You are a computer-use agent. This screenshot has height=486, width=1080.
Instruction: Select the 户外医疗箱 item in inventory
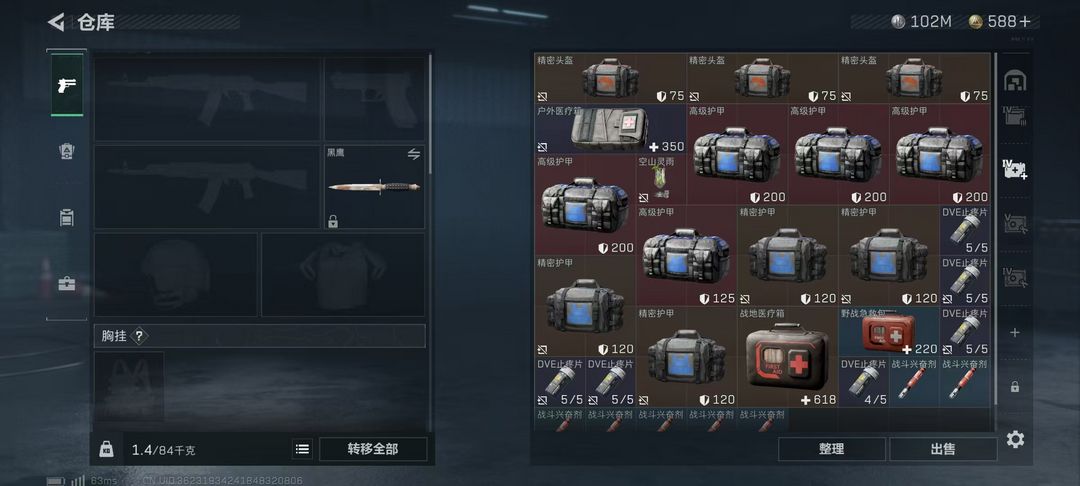tap(610, 129)
